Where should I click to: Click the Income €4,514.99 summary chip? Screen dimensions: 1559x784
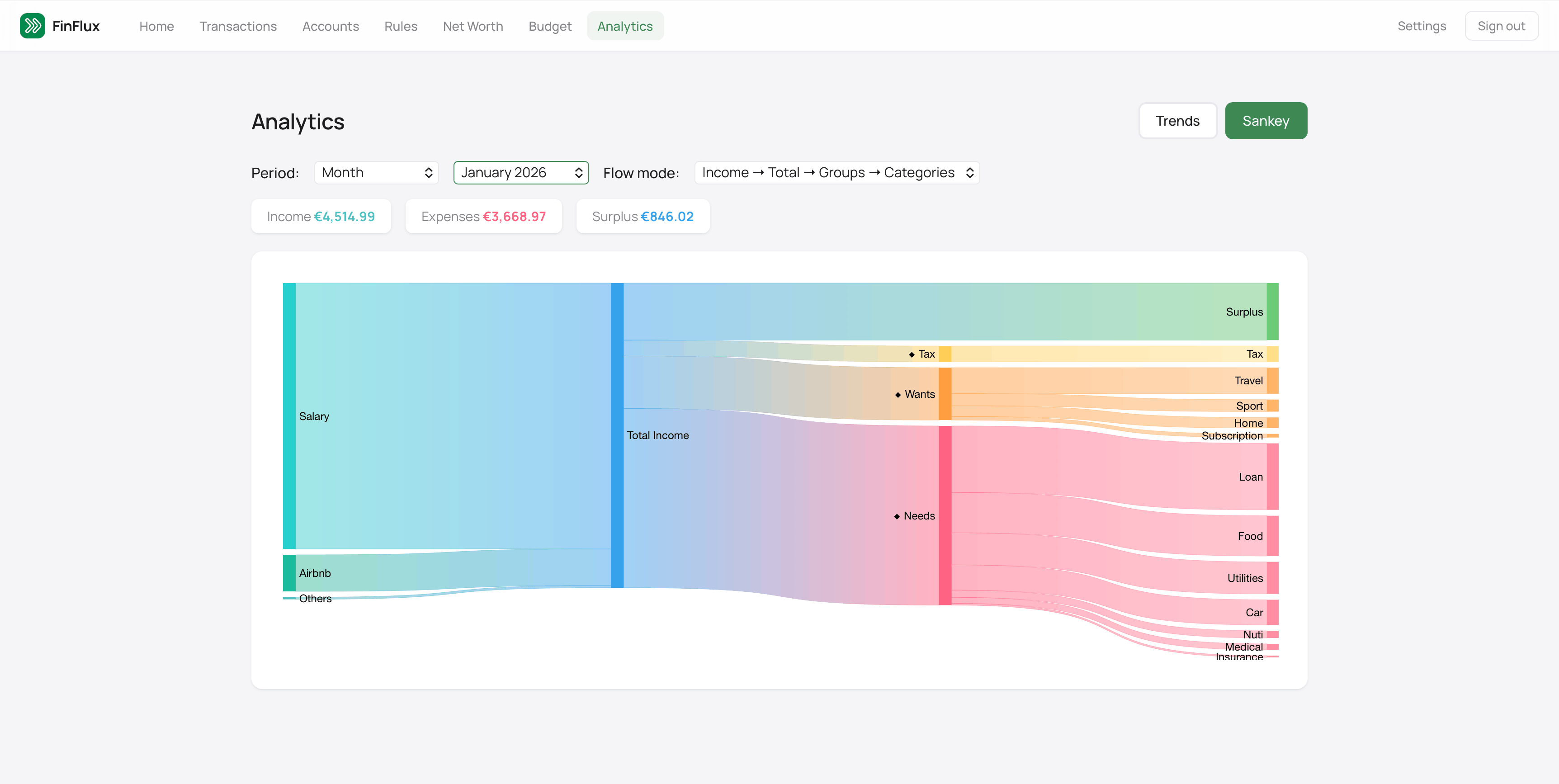click(x=321, y=216)
